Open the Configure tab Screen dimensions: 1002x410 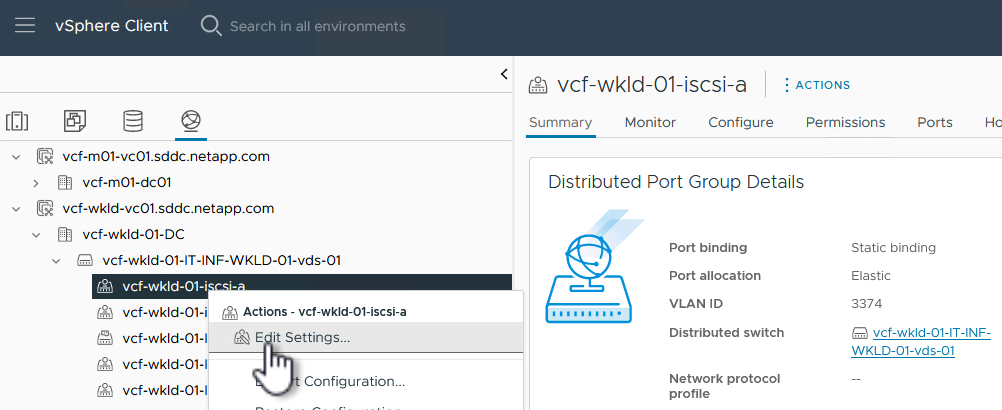pyautogui.click(x=740, y=122)
